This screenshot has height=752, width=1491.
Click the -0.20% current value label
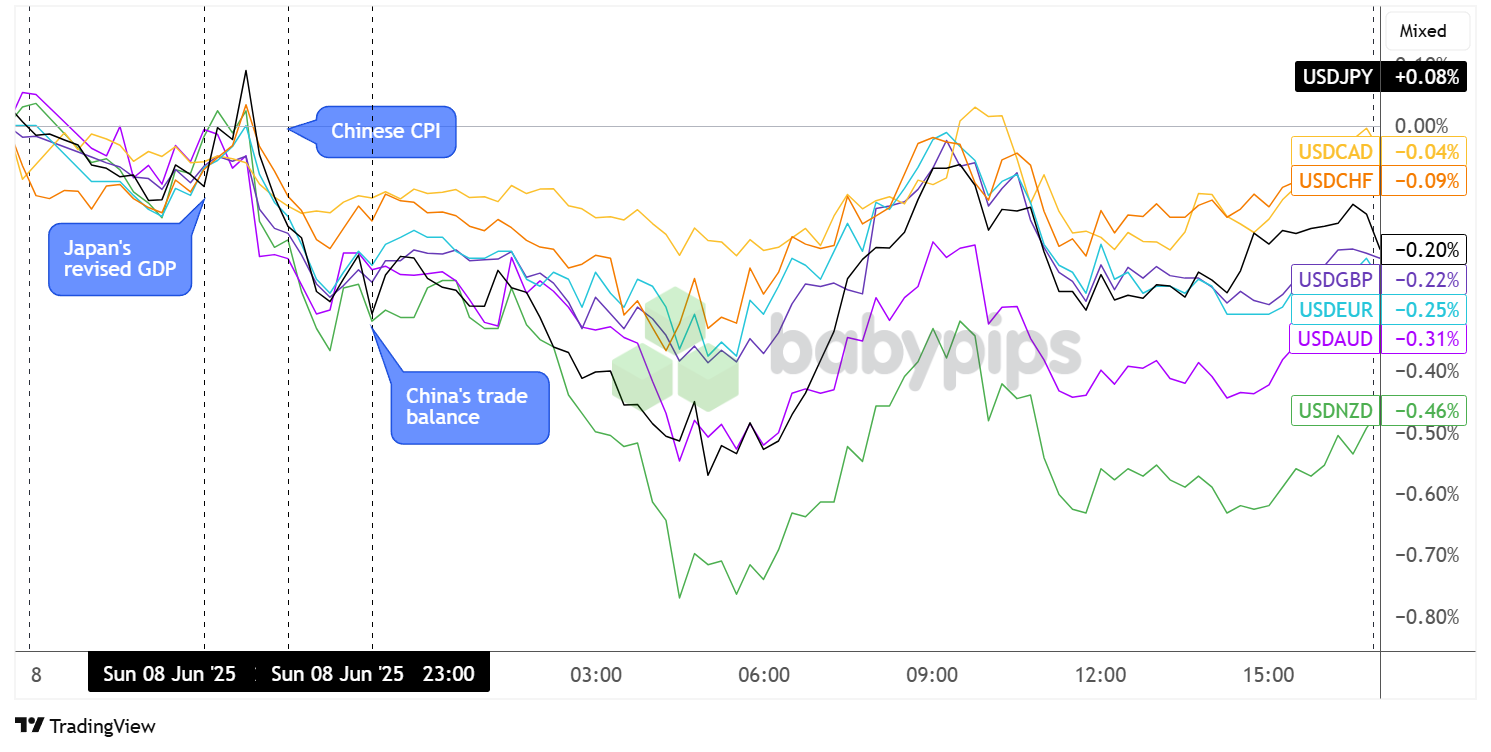point(1424,250)
